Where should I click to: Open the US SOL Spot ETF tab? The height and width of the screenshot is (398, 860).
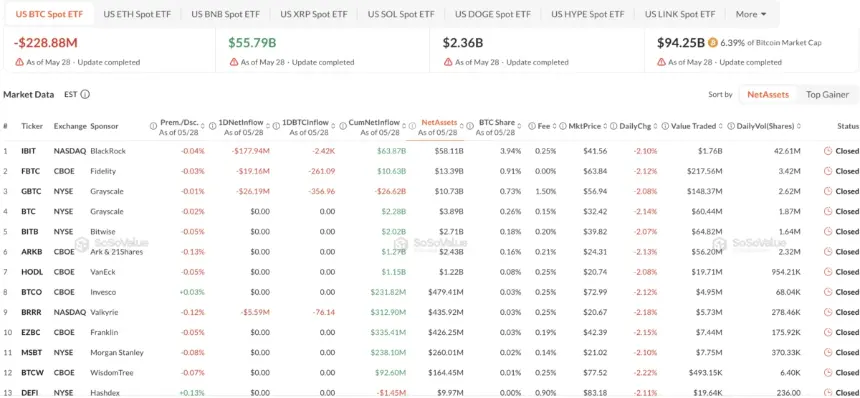401,14
